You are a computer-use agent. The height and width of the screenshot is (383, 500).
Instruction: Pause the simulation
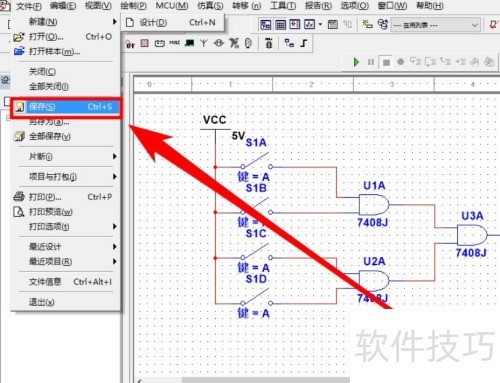(x=371, y=62)
